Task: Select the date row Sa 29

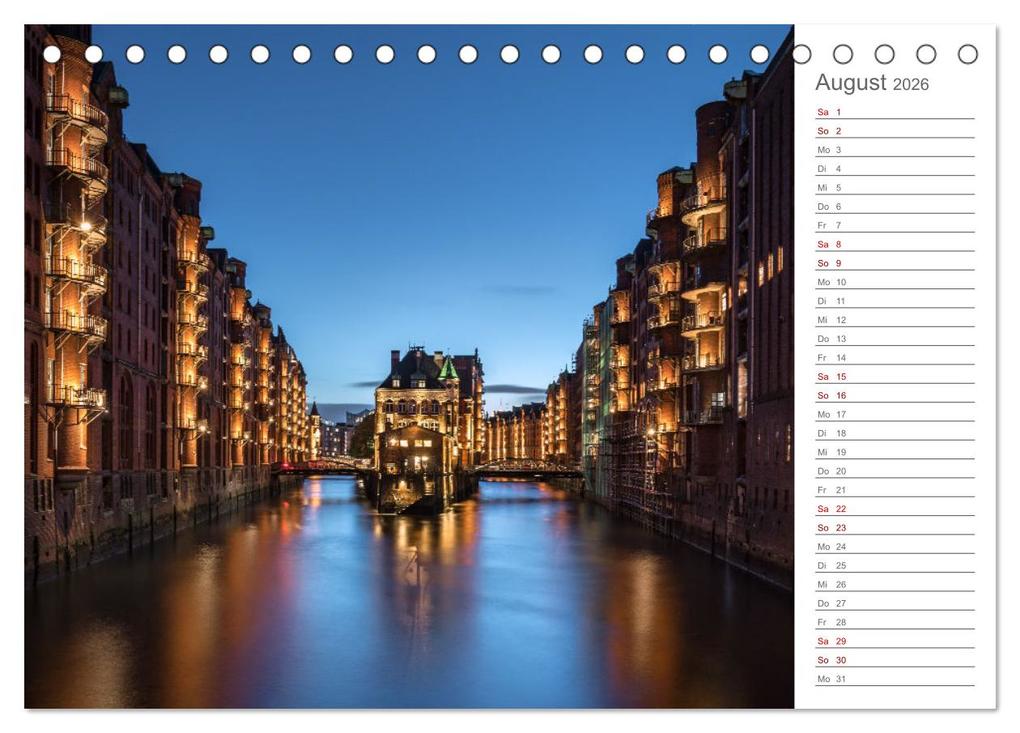Action: pyautogui.click(x=895, y=640)
